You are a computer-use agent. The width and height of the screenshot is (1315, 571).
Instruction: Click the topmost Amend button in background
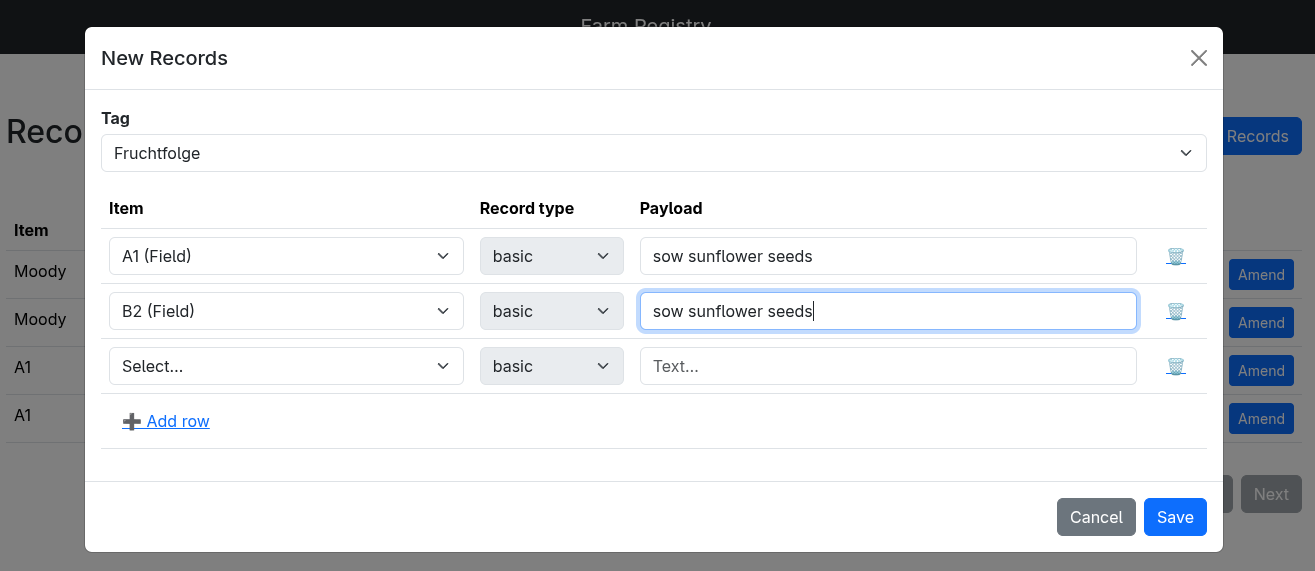pyautogui.click(x=1261, y=274)
